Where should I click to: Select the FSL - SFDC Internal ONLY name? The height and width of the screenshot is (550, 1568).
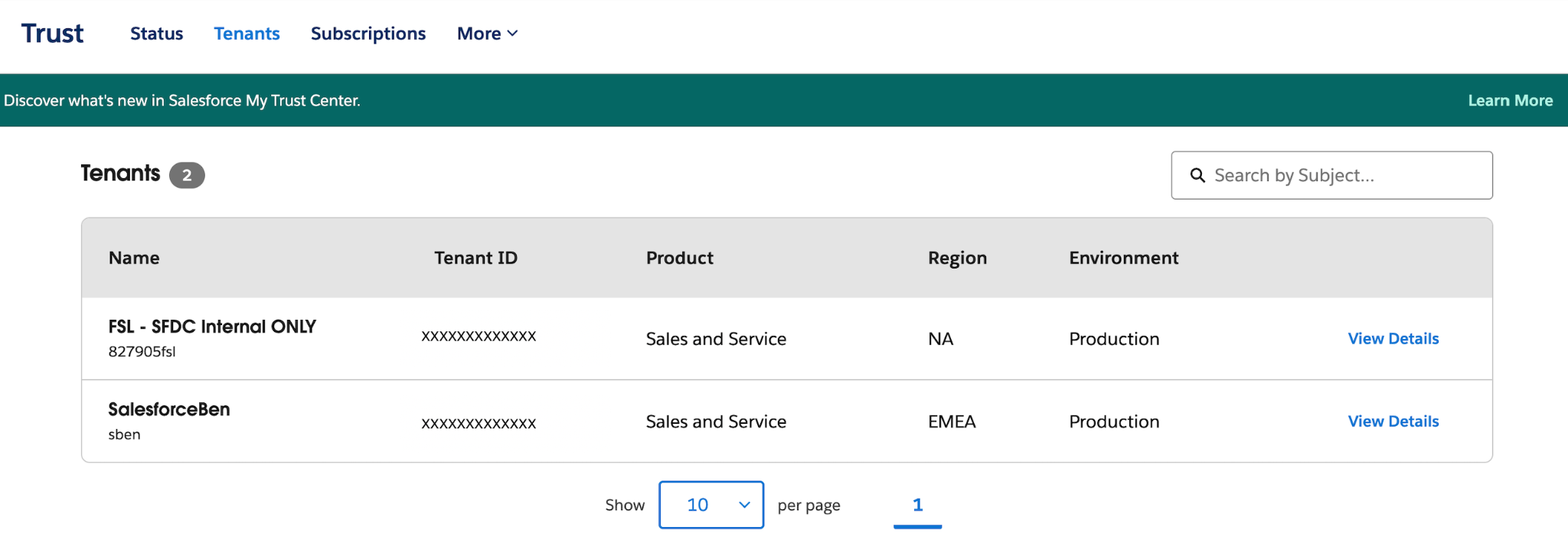point(212,327)
